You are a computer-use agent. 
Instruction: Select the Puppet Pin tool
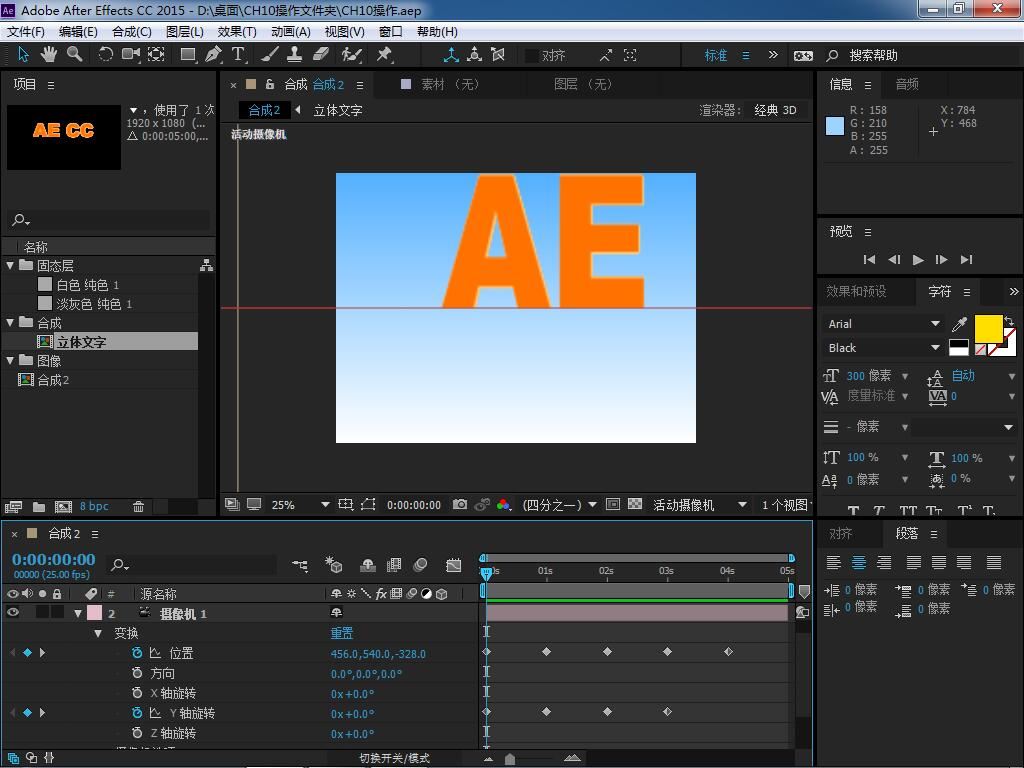(x=384, y=55)
